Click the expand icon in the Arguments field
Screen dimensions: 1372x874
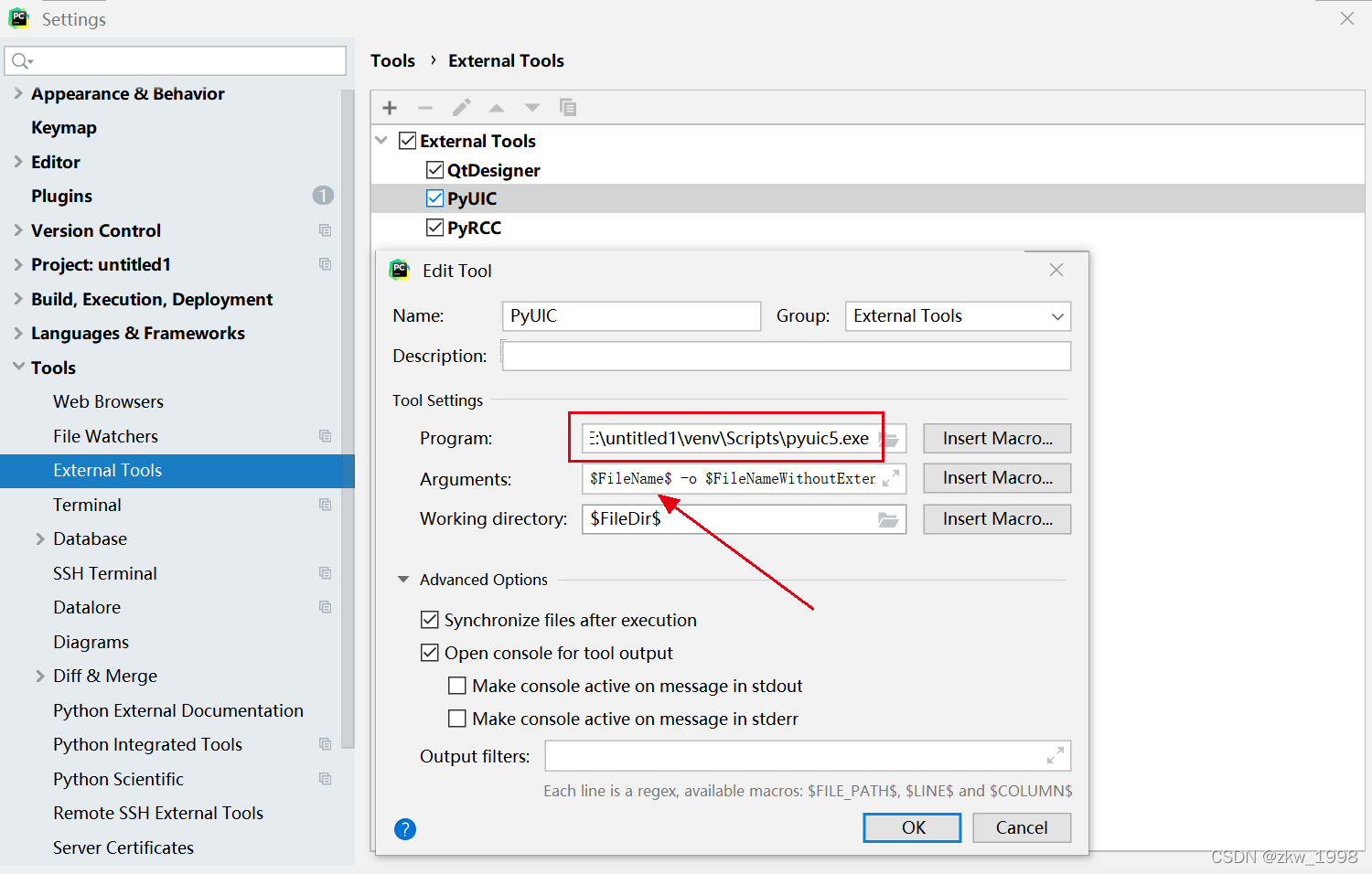click(x=892, y=477)
